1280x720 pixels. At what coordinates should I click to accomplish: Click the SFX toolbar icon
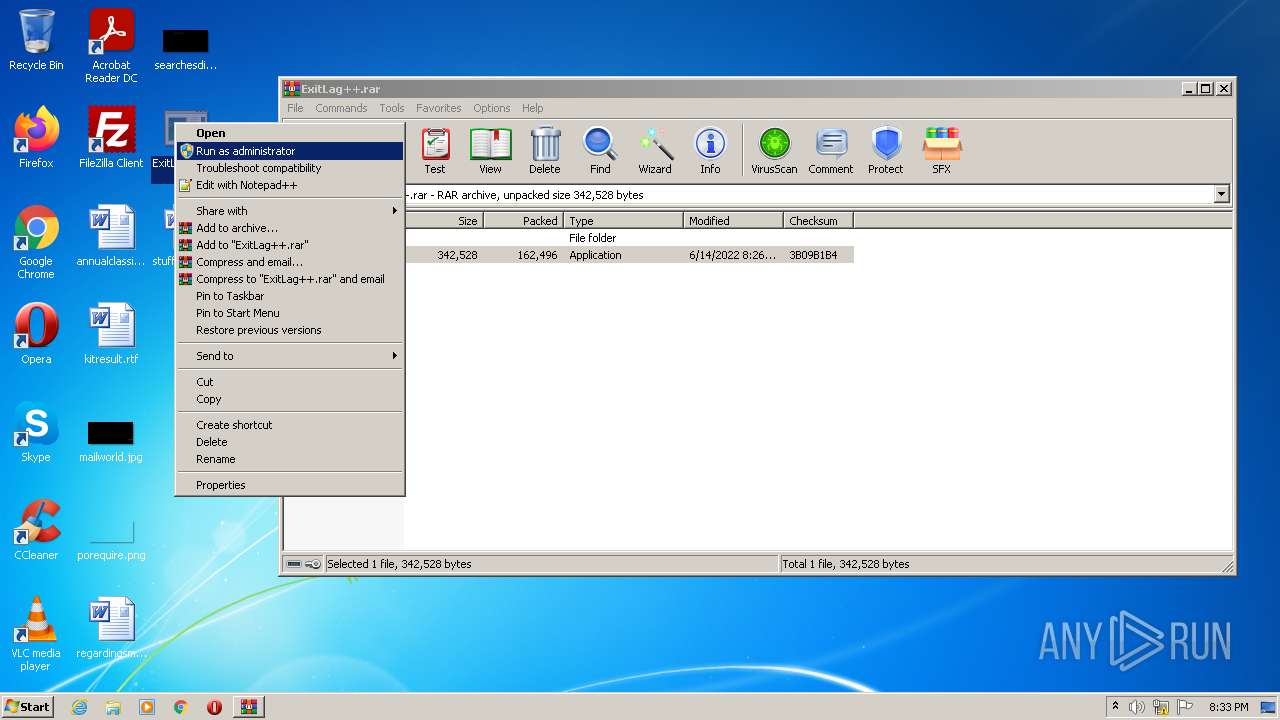pos(941,151)
